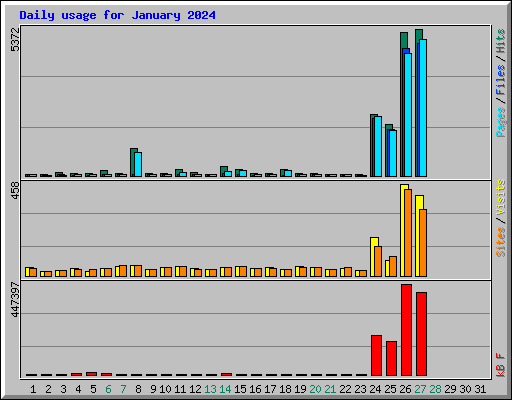Select the day 25 red KB bar
512x400 pixels.
pos(391,359)
